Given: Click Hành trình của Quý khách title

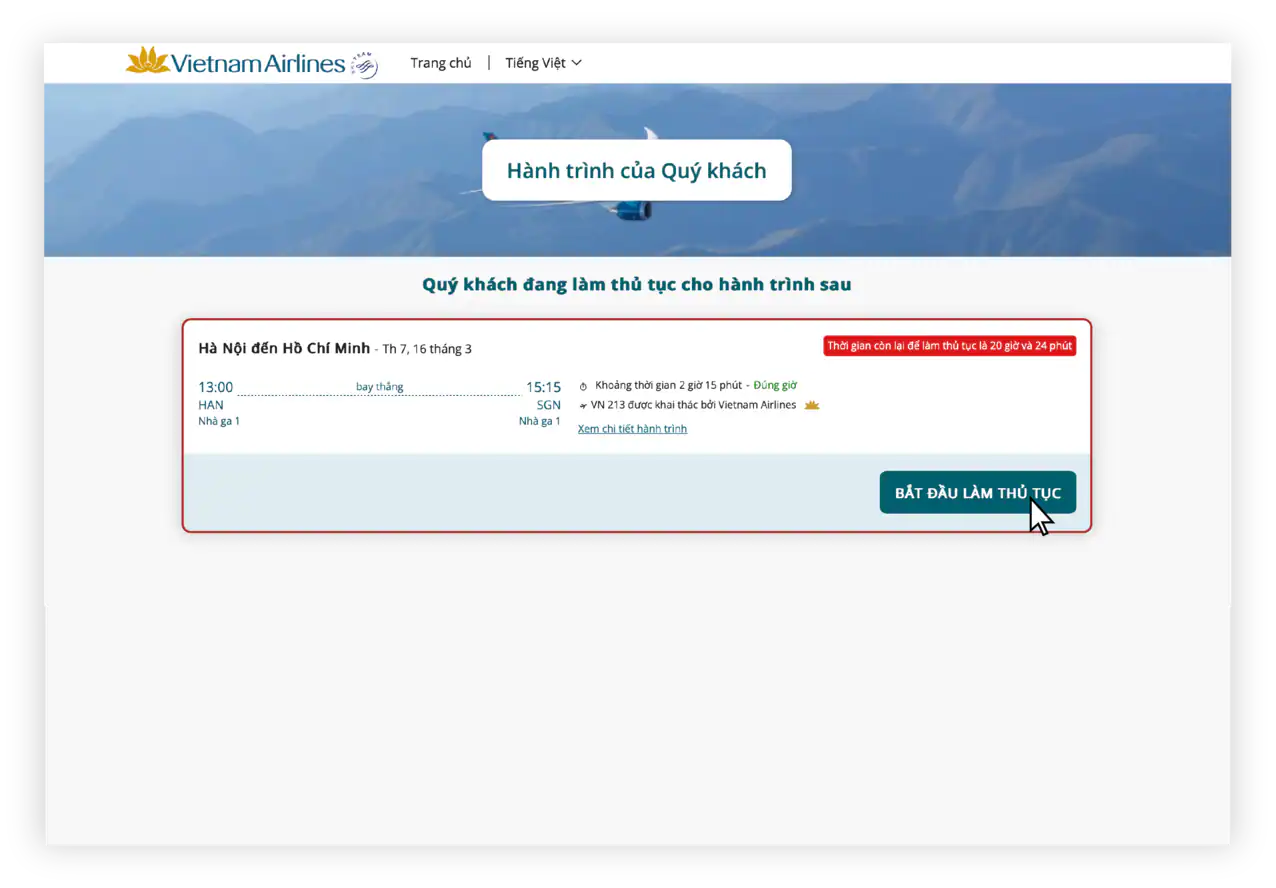Looking at the screenshot, I should [636, 170].
